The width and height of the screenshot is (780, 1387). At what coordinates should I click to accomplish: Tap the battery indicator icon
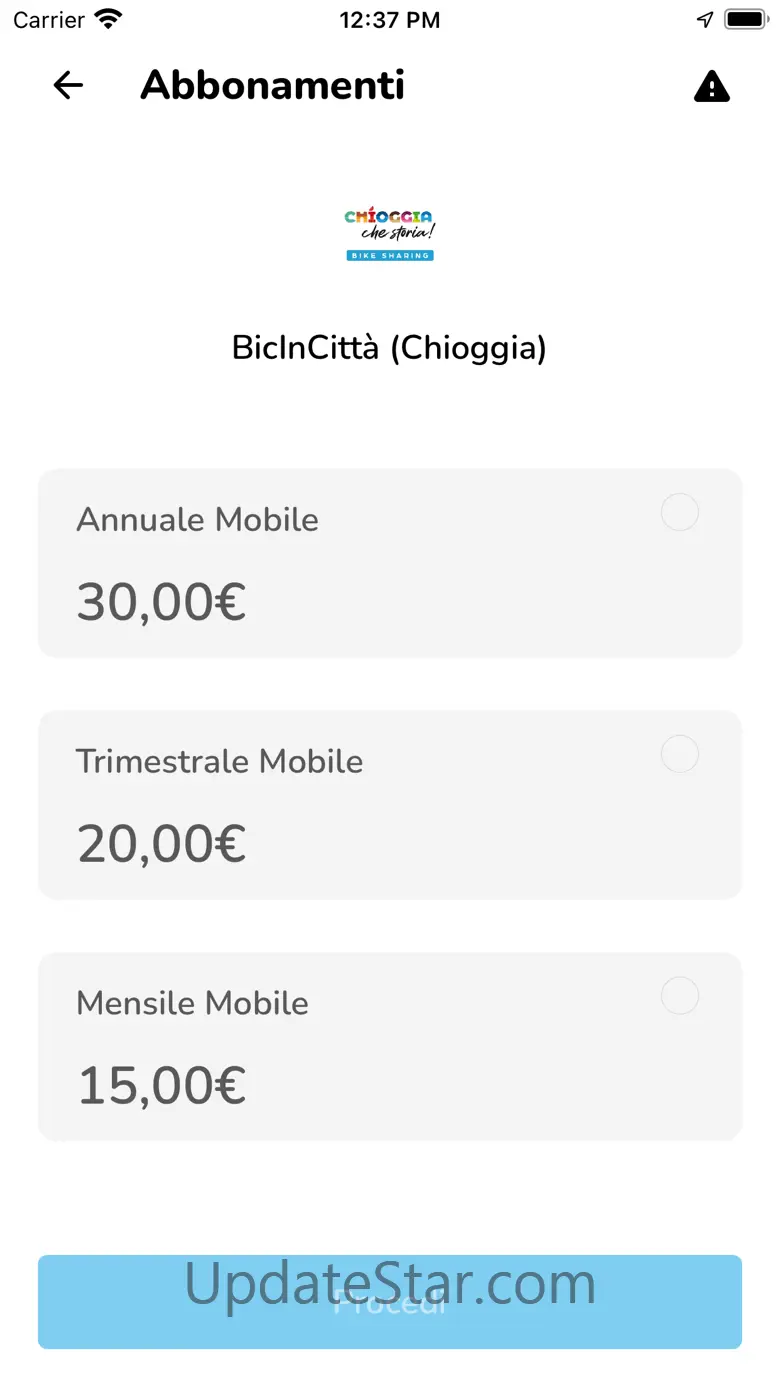tap(745, 19)
